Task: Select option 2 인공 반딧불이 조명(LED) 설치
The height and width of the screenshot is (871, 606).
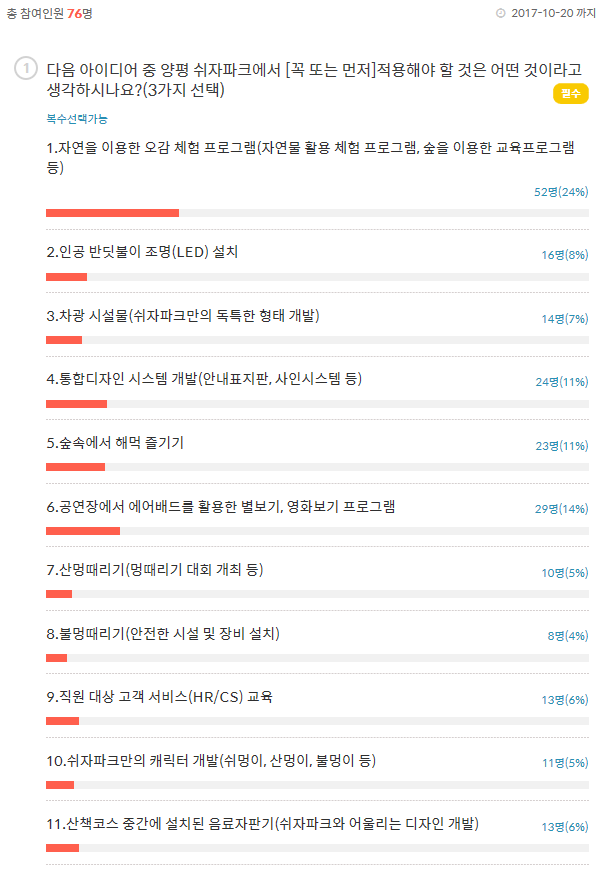Action: tap(142, 252)
